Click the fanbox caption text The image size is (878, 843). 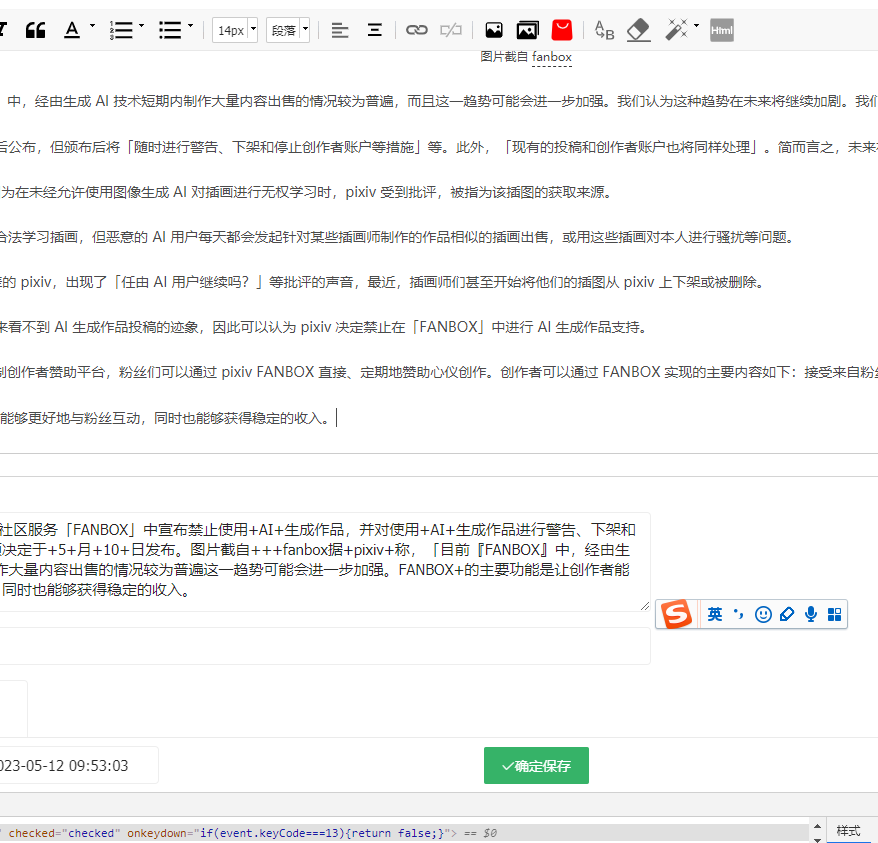coord(551,57)
